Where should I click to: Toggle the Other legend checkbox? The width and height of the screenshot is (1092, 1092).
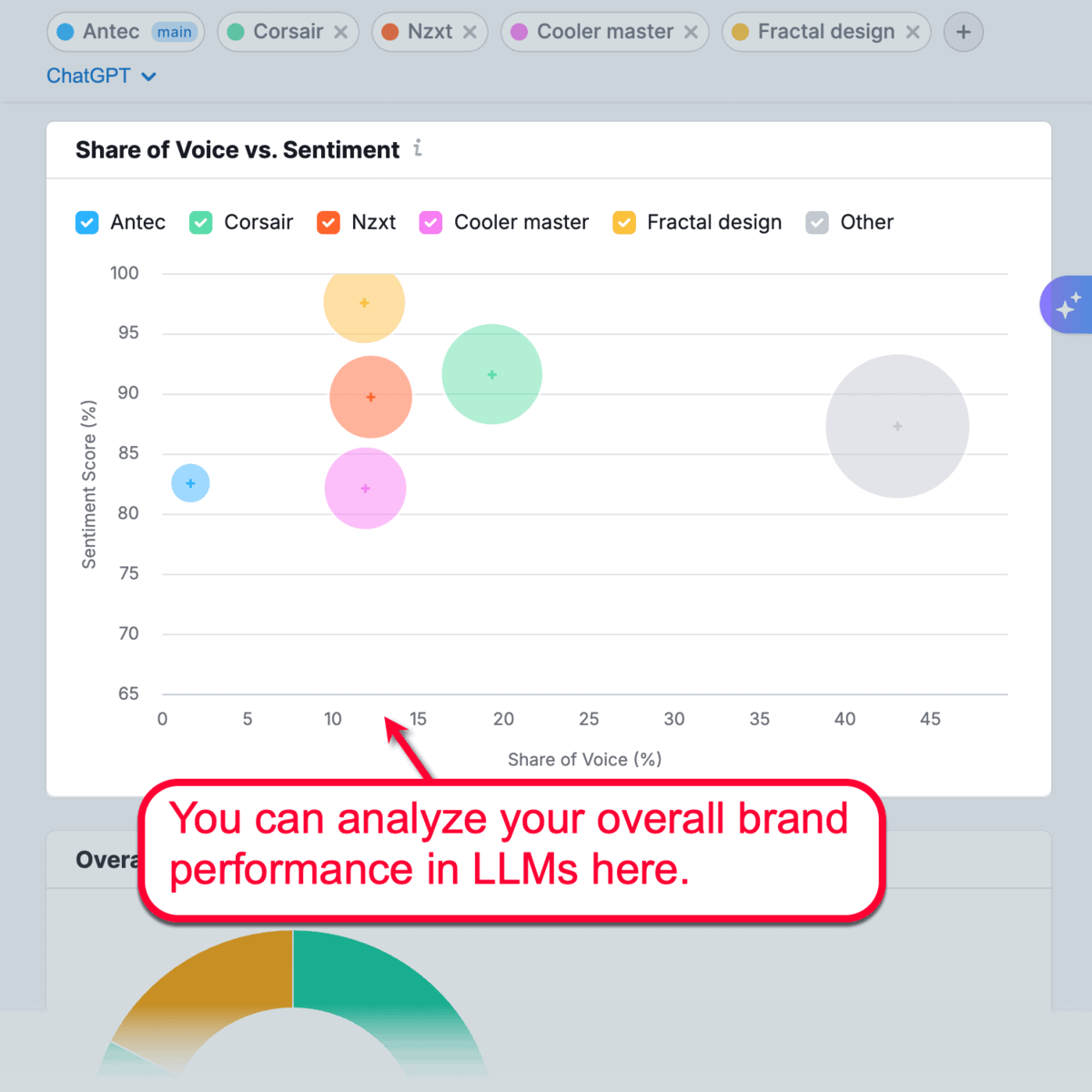click(x=817, y=223)
